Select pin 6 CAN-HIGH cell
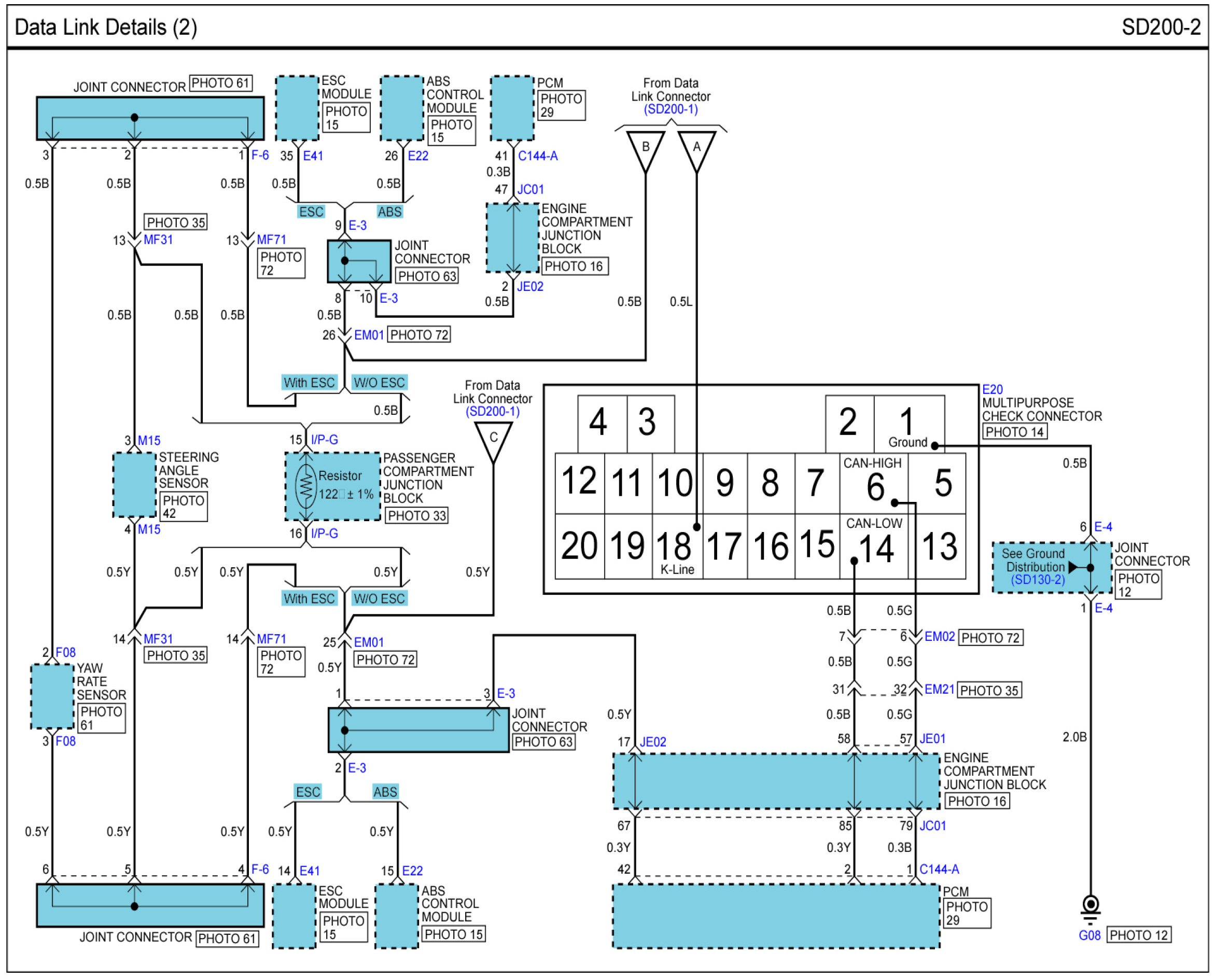Screen dimensions: 1215x980 point(873,483)
